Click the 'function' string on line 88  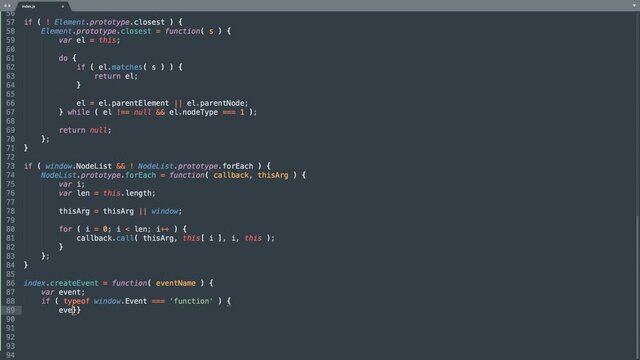point(191,301)
